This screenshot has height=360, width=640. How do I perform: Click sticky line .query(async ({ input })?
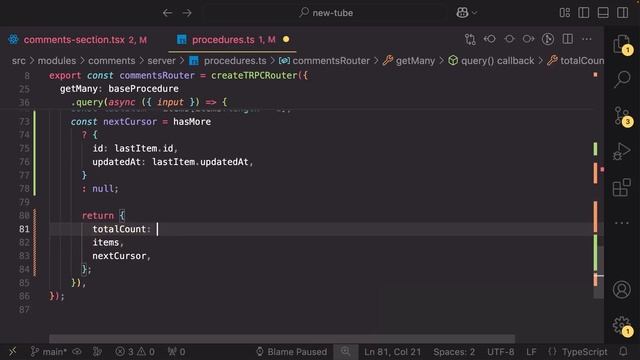coord(149,102)
